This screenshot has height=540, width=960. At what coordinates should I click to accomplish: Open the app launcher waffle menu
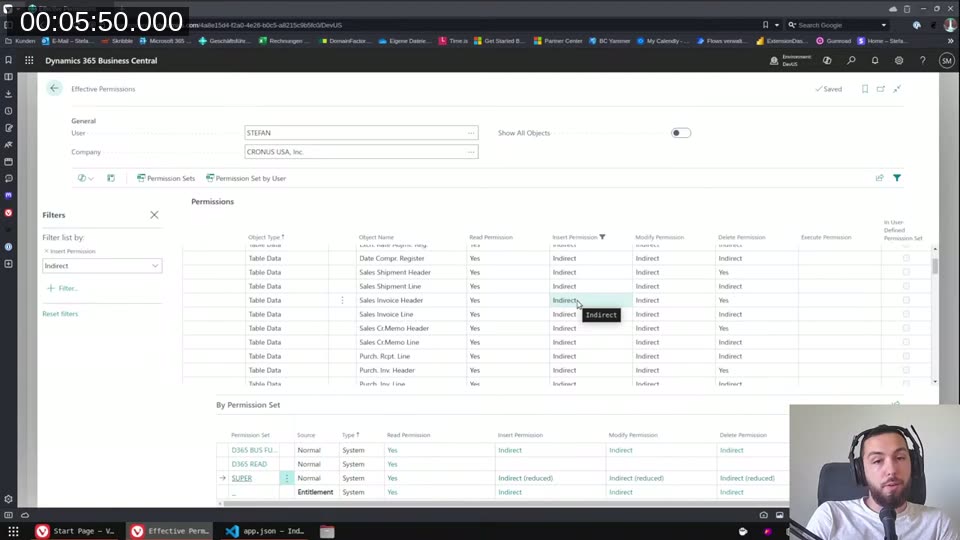click(29, 61)
